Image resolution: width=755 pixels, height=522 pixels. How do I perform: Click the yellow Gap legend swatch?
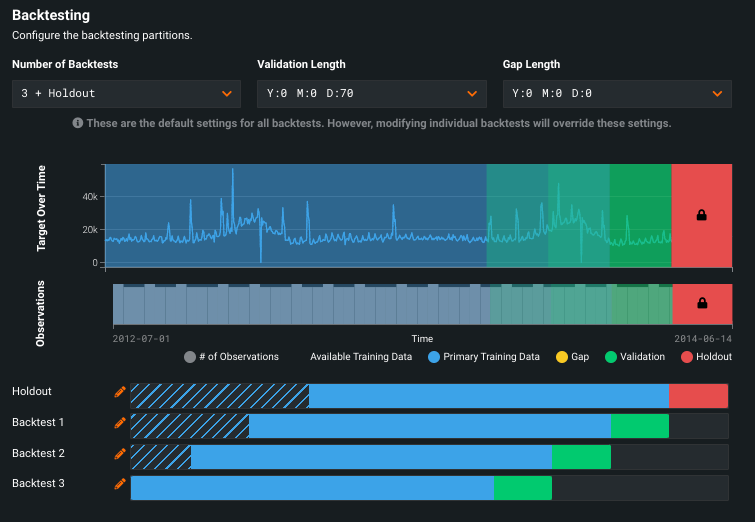point(564,357)
